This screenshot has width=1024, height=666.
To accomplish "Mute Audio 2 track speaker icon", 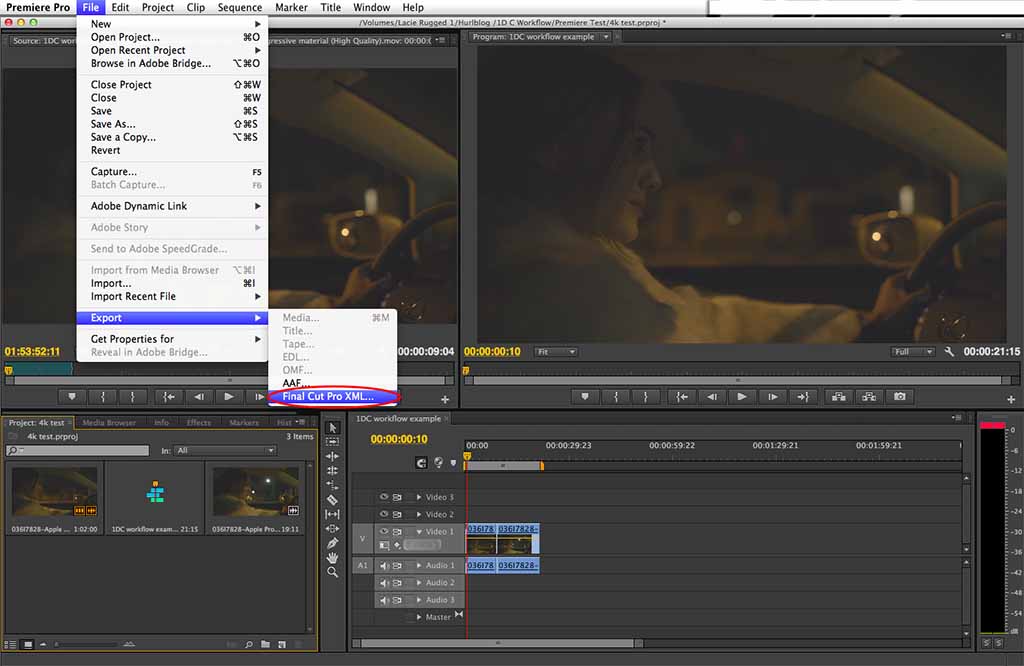I will point(384,583).
